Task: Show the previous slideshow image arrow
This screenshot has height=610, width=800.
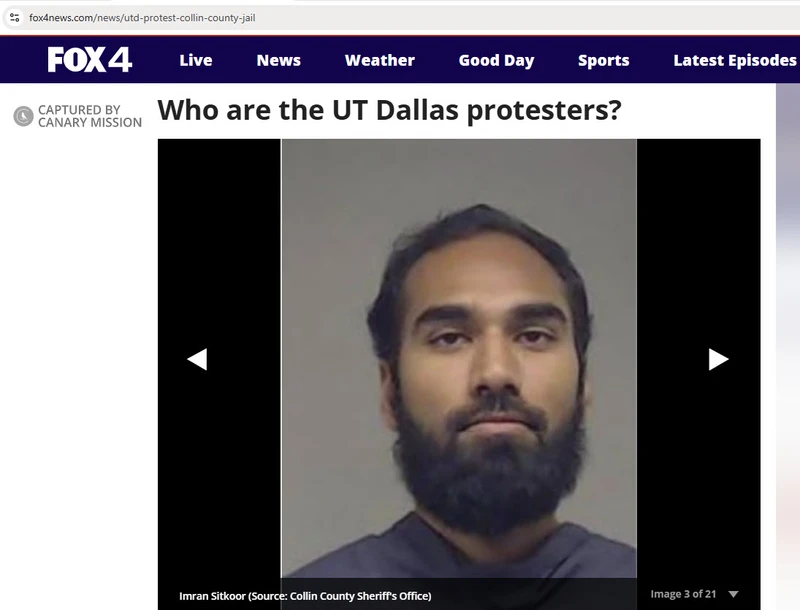Action: (x=197, y=360)
